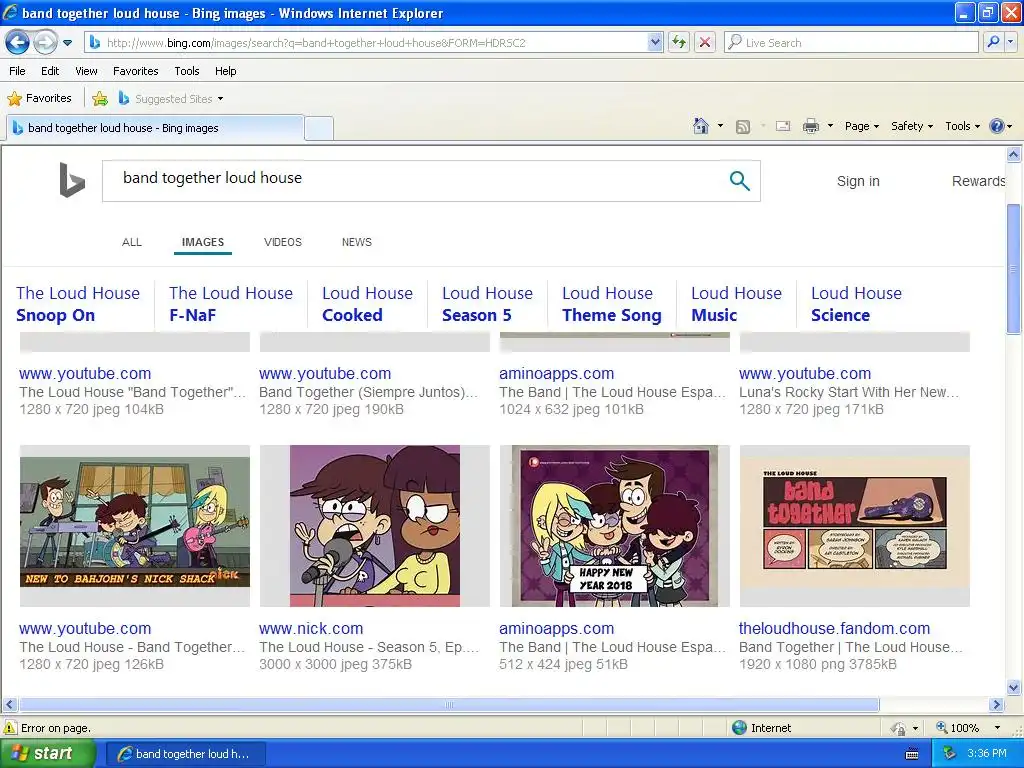1024x768 pixels.
Task: Open the Edit menu
Action: (50, 71)
